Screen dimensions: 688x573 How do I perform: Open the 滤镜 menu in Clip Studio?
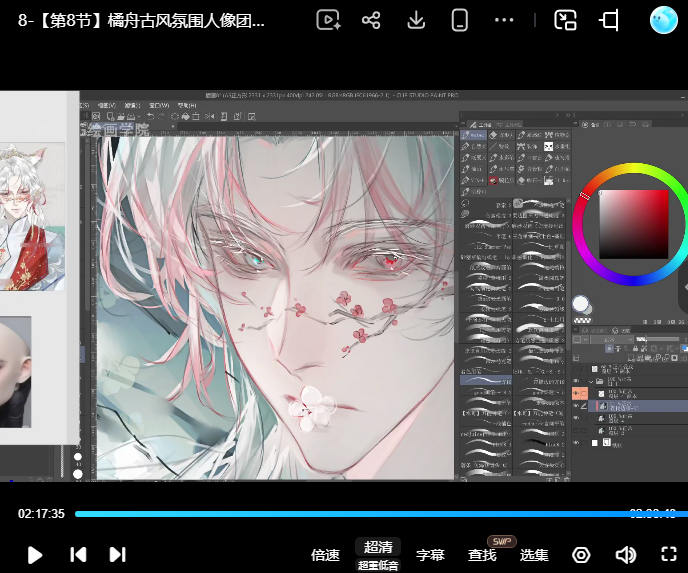(x=132, y=105)
